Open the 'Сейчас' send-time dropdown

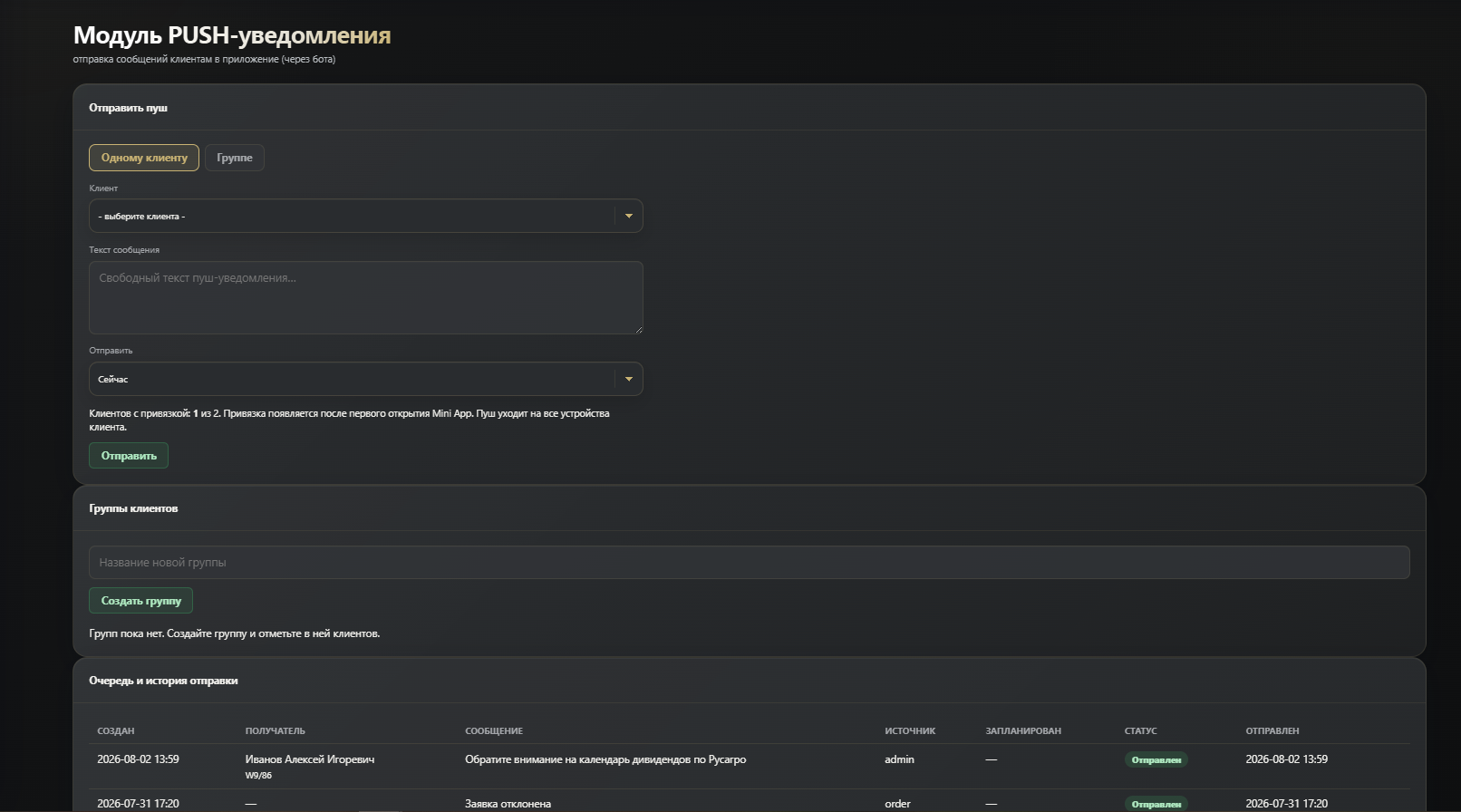click(x=366, y=379)
